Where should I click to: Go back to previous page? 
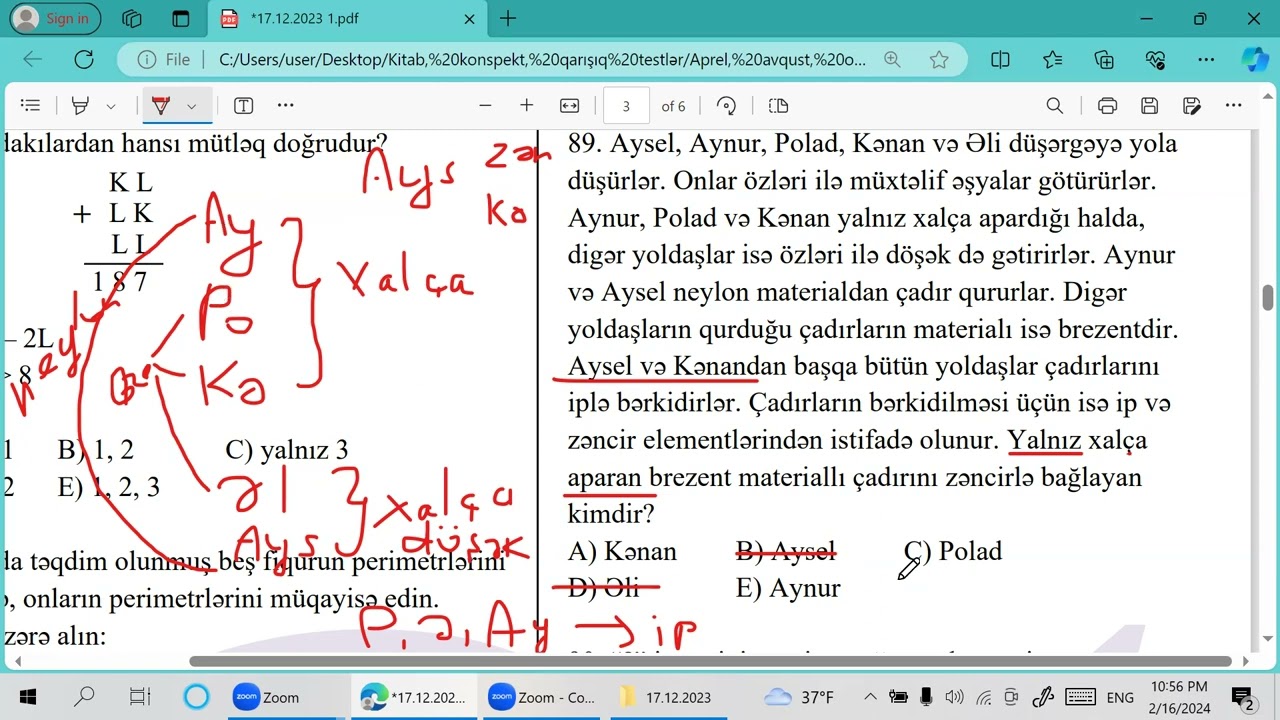pyautogui.click(x=33, y=60)
